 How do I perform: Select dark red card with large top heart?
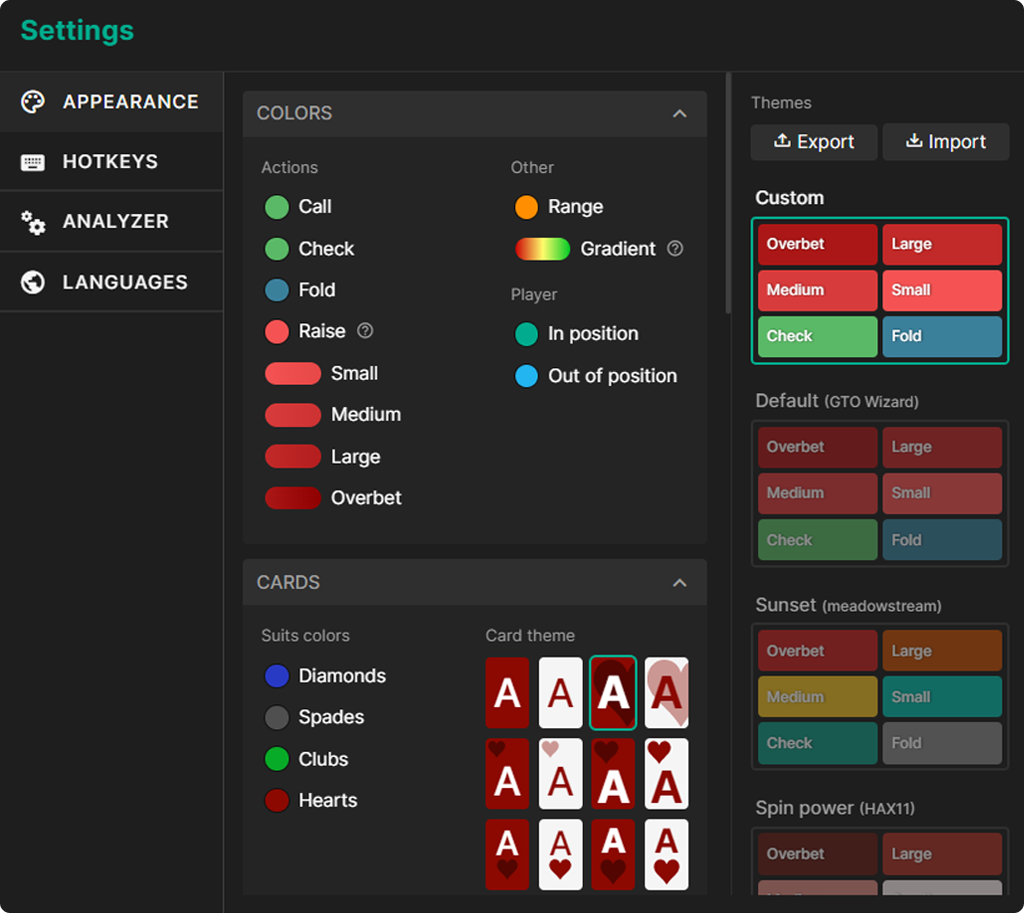point(613,774)
